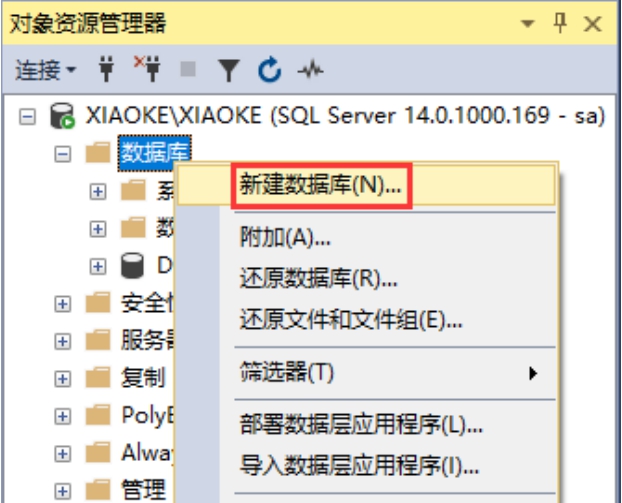Open the panel window position dropdown arrow
The width and height of the screenshot is (622, 503).
click(526, 24)
